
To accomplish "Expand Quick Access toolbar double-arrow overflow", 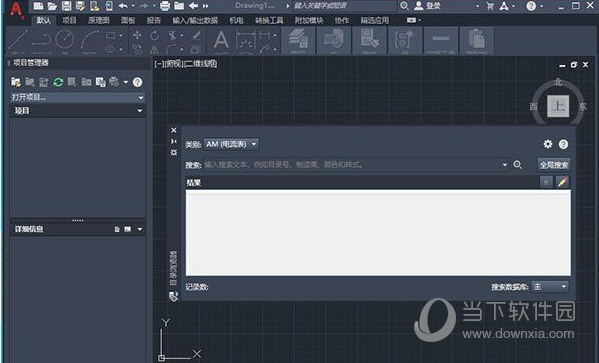I will [206, 6].
